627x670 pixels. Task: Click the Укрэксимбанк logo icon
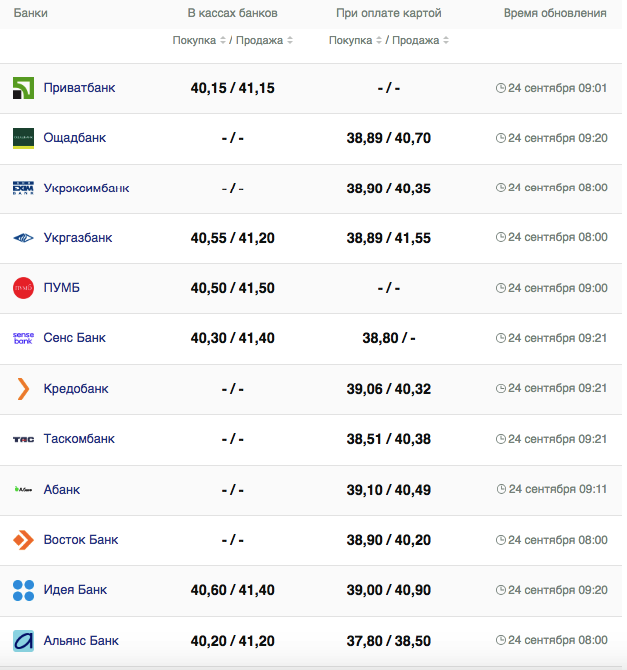pos(23,188)
